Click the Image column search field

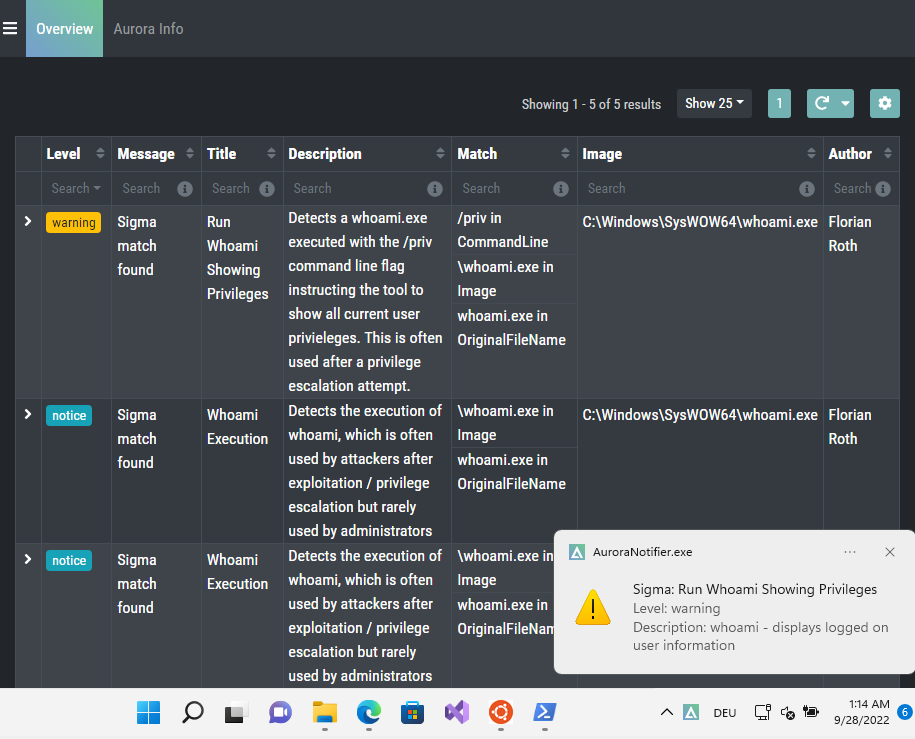coord(690,188)
